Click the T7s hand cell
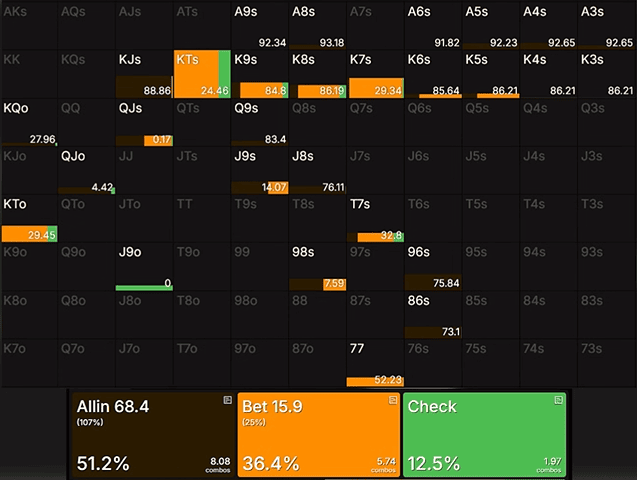Image resolution: width=637 pixels, height=480 pixels. coord(375,218)
